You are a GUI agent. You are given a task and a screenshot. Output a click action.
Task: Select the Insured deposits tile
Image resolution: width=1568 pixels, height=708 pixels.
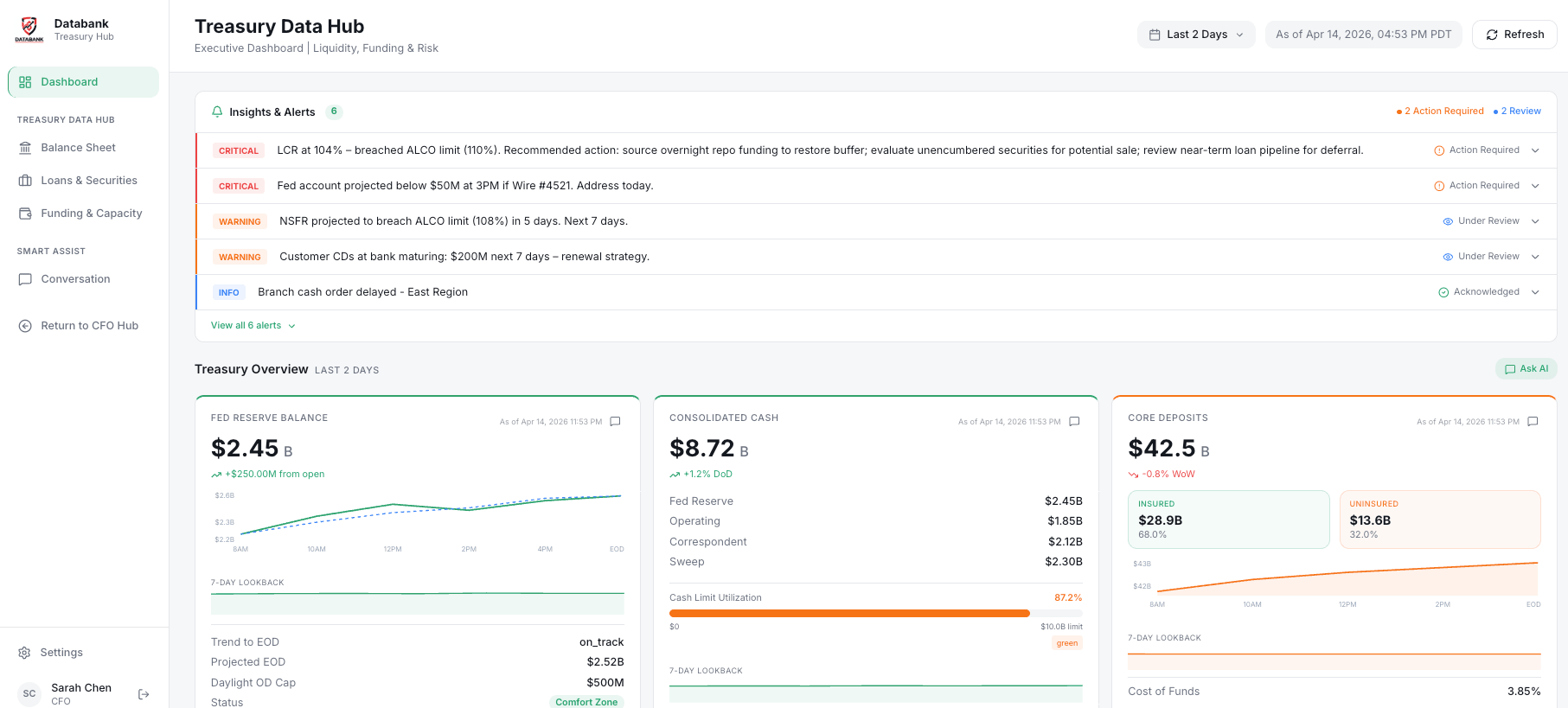(1228, 520)
